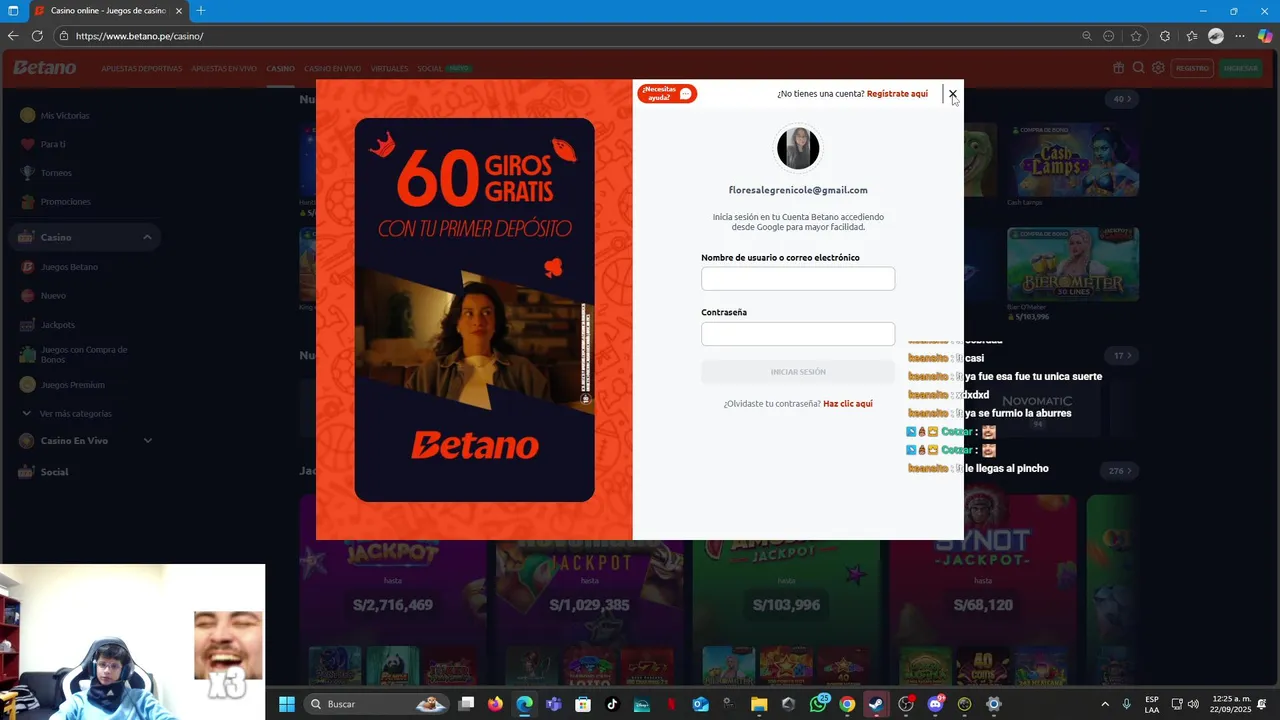
Task: Open the SOCIAL navigation tab
Action: tap(430, 69)
